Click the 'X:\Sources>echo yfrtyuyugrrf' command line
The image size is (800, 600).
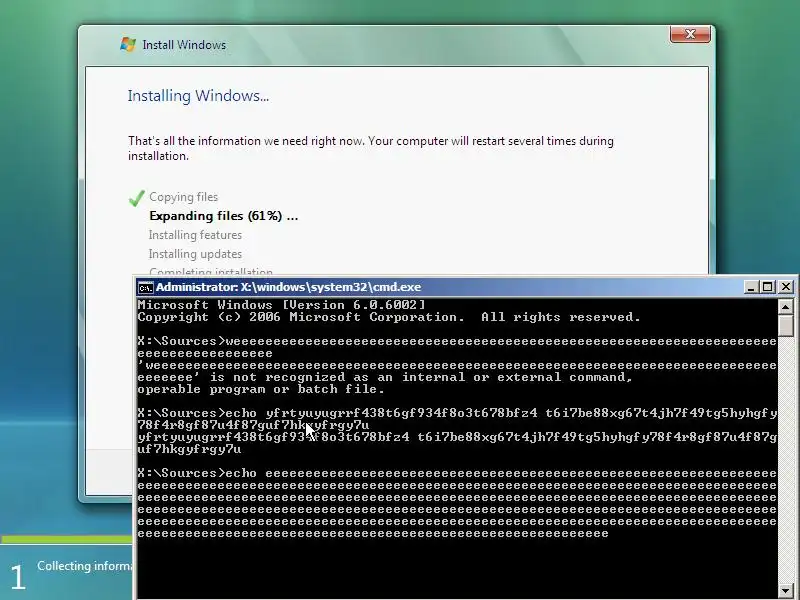pyautogui.click(x=457, y=413)
